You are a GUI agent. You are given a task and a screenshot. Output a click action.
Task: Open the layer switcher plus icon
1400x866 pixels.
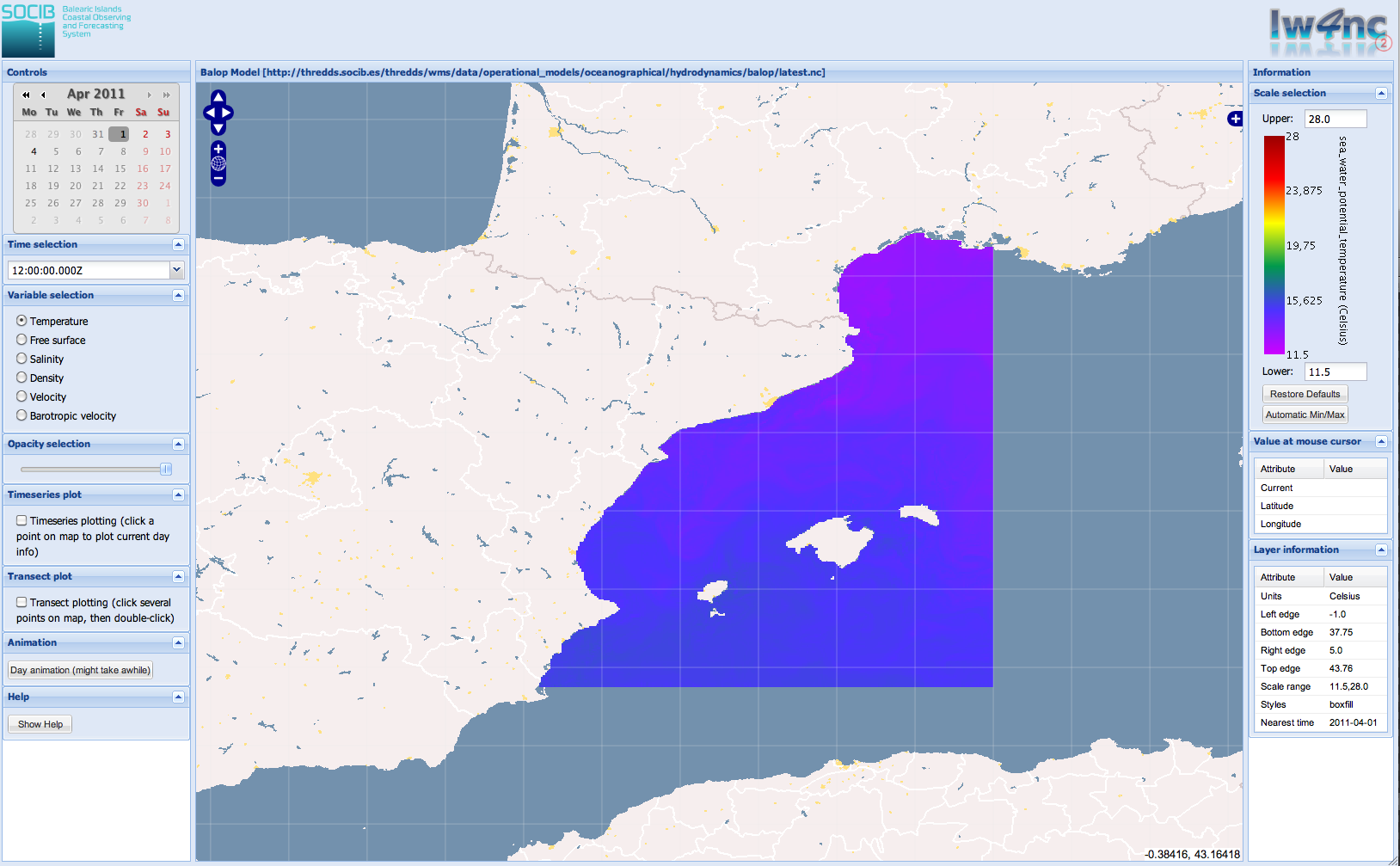click(x=1235, y=119)
